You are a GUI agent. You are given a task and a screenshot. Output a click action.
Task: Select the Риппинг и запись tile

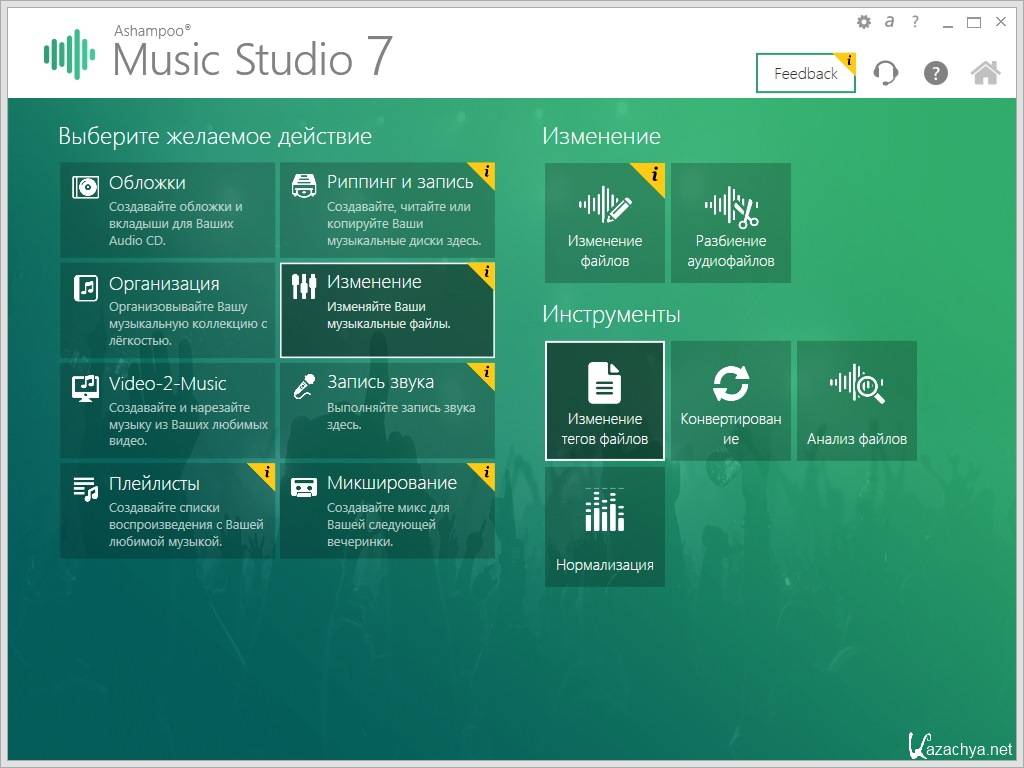pyautogui.click(x=387, y=210)
